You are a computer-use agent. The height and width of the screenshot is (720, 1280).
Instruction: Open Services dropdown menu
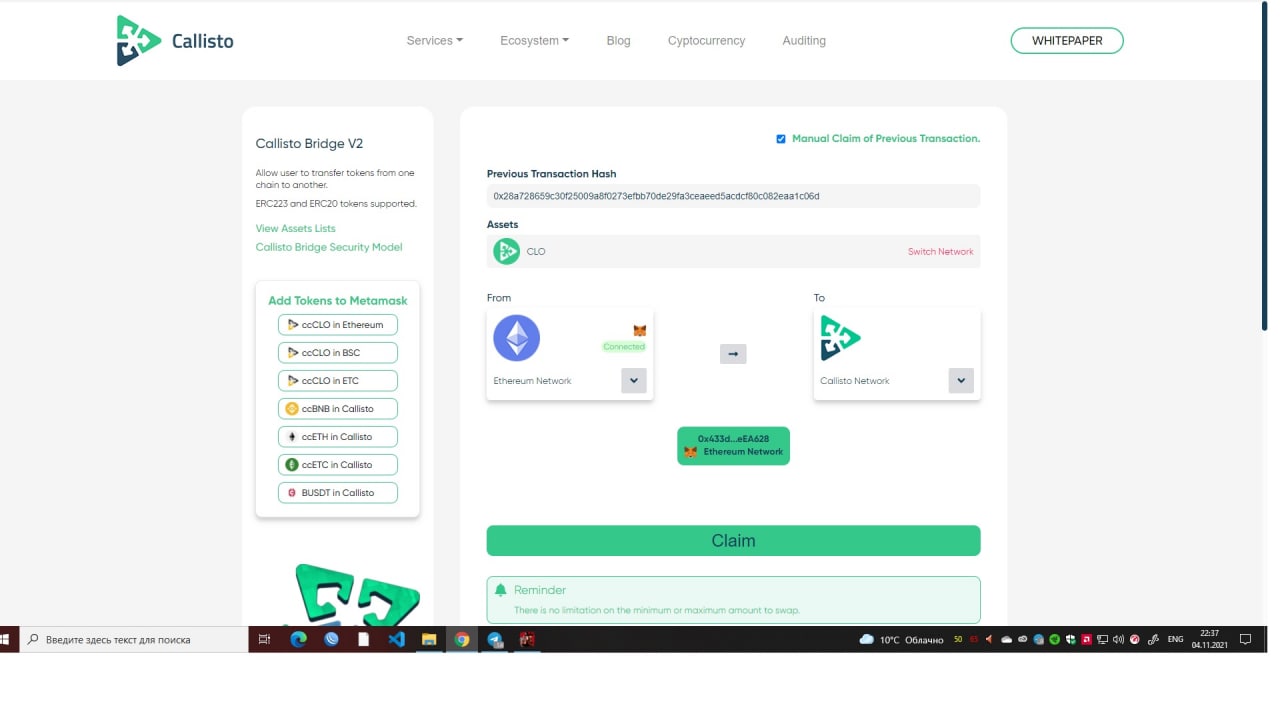pos(435,41)
